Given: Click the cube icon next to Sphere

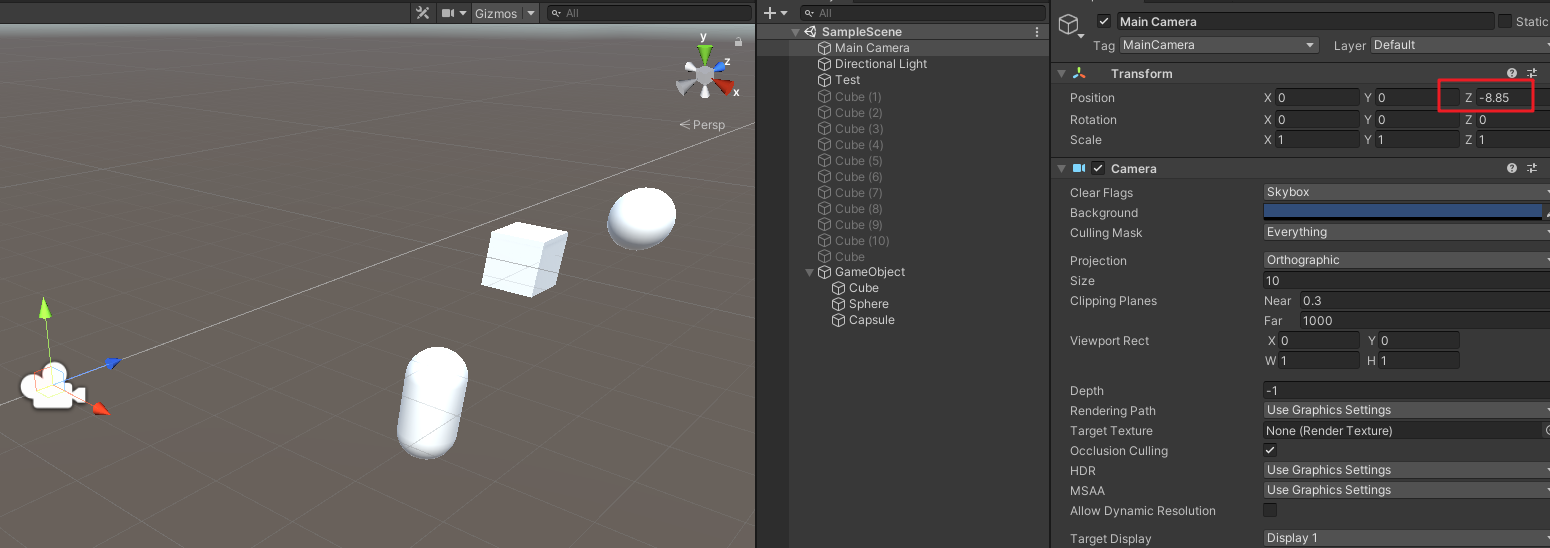Looking at the screenshot, I should [839, 304].
